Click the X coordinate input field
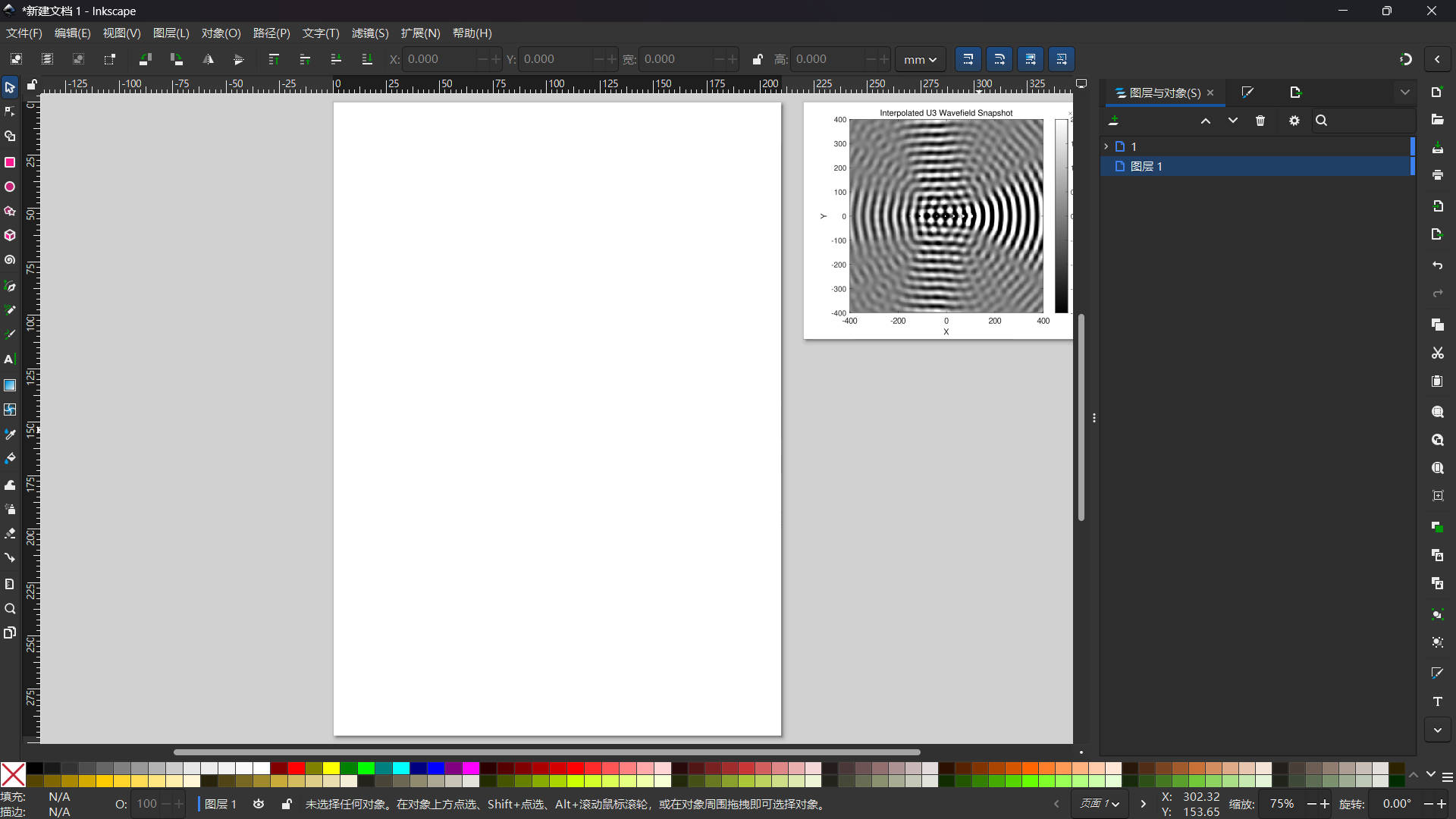This screenshot has height=819, width=1456. [440, 59]
